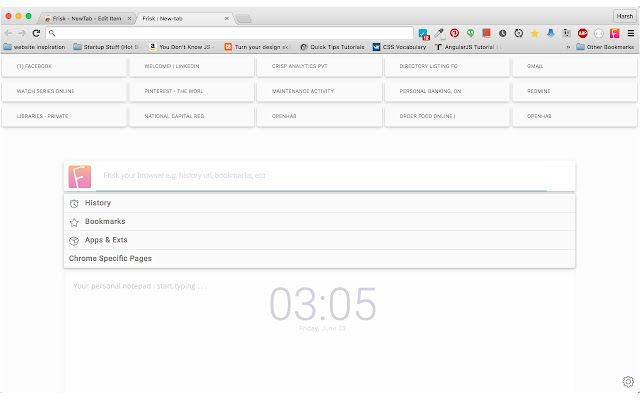Screen dimensions: 640x400
Task: Open Turn your design bookmark
Action: click(x=257, y=47)
